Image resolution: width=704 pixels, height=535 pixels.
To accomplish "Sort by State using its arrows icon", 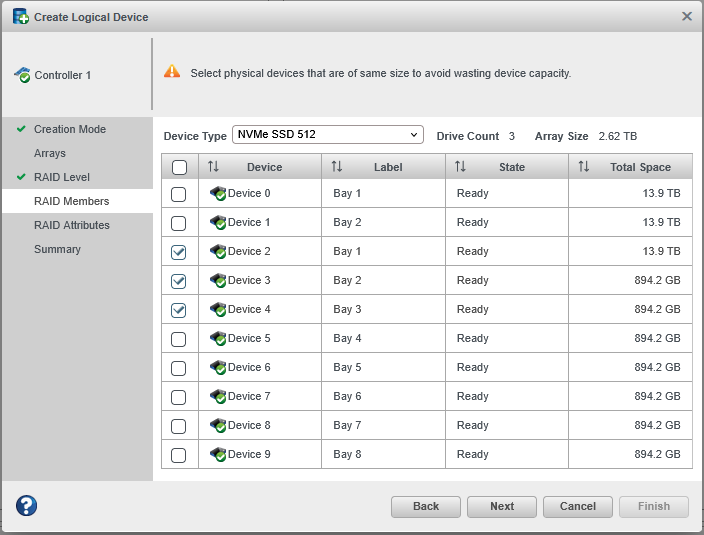I will [x=460, y=167].
